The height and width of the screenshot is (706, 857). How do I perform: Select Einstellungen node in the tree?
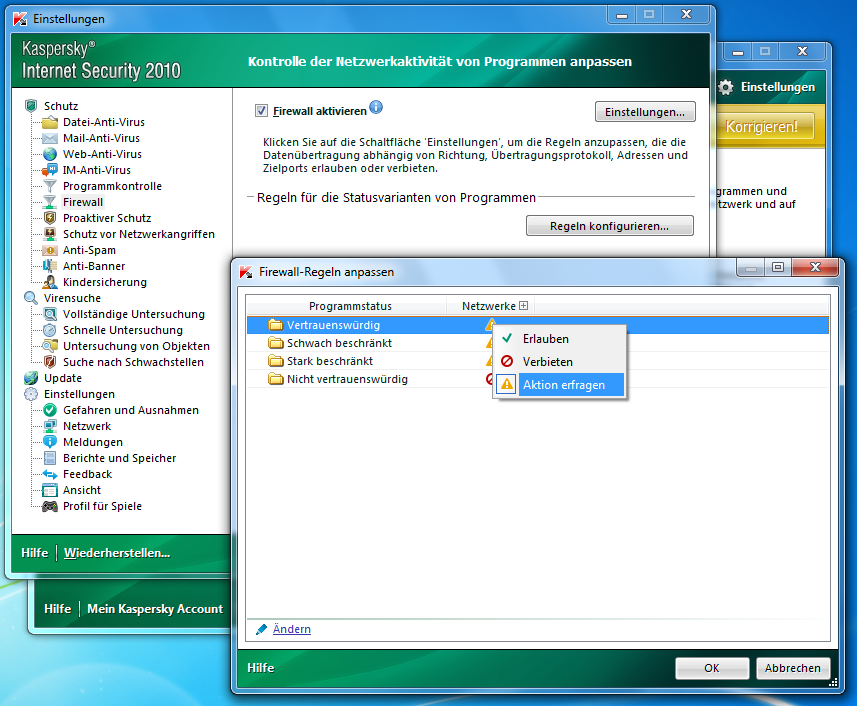tap(79, 394)
